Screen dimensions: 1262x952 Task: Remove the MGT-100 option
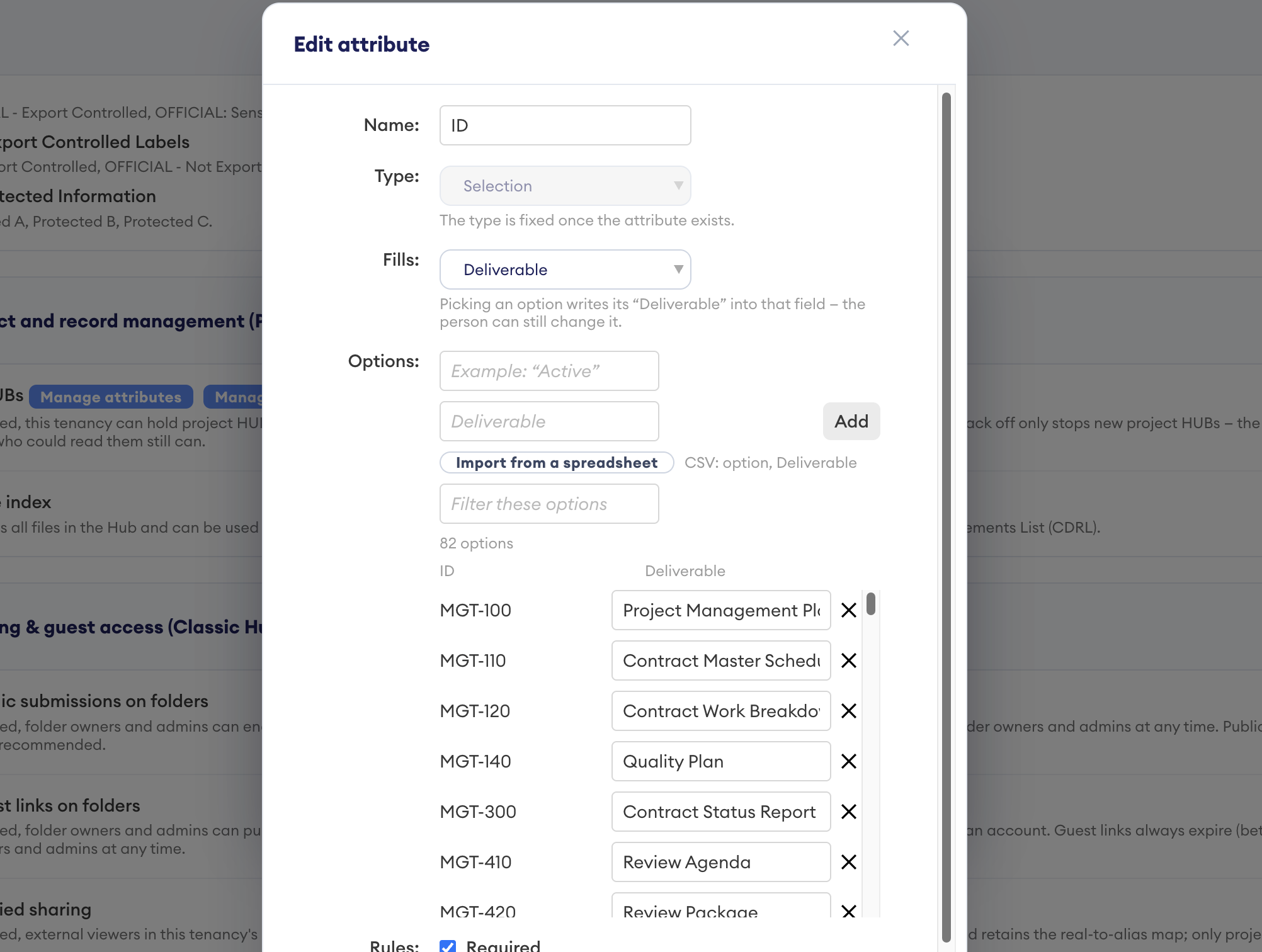849,610
